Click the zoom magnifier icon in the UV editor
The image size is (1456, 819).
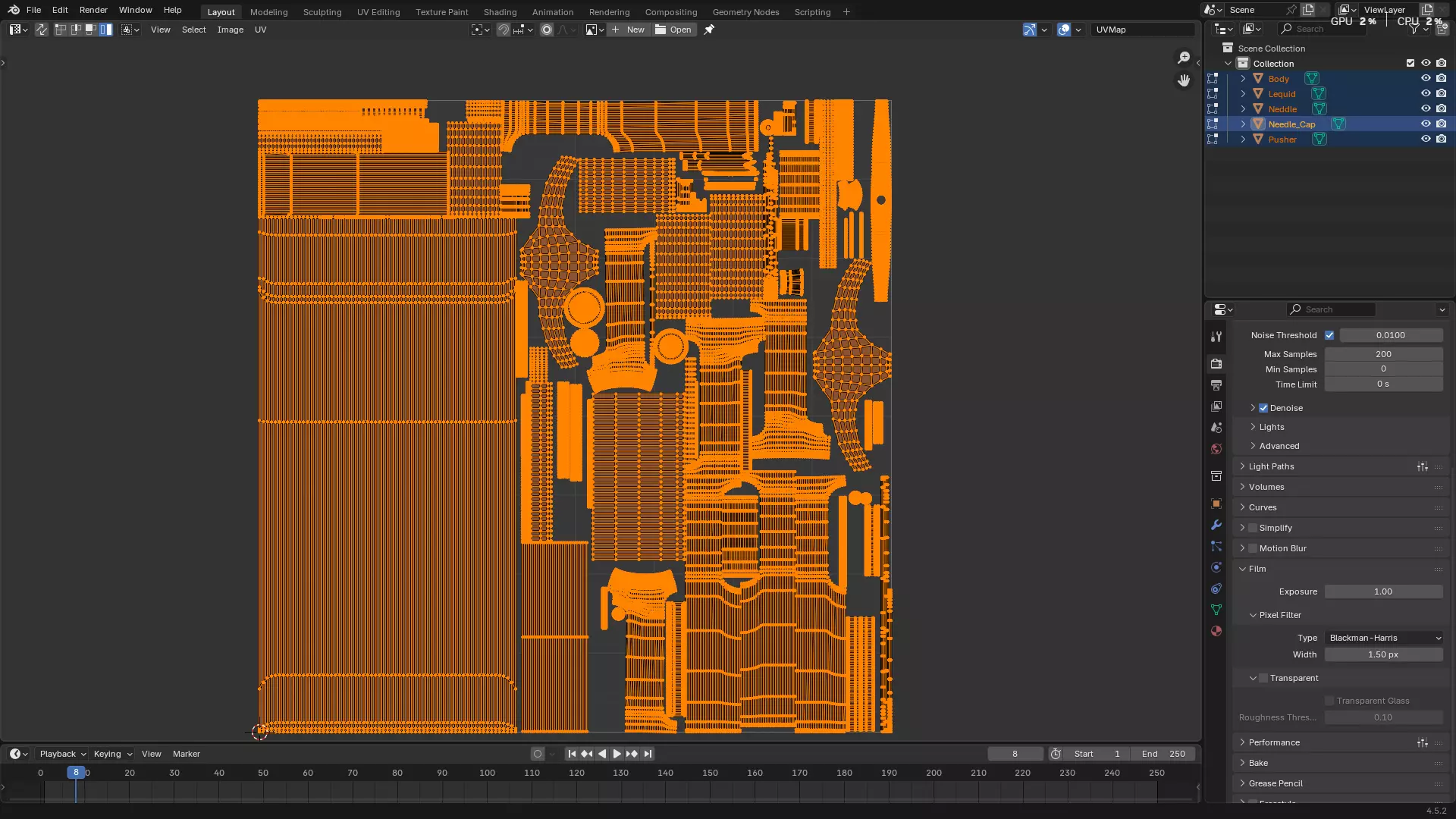pyautogui.click(x=1184, y=58)
